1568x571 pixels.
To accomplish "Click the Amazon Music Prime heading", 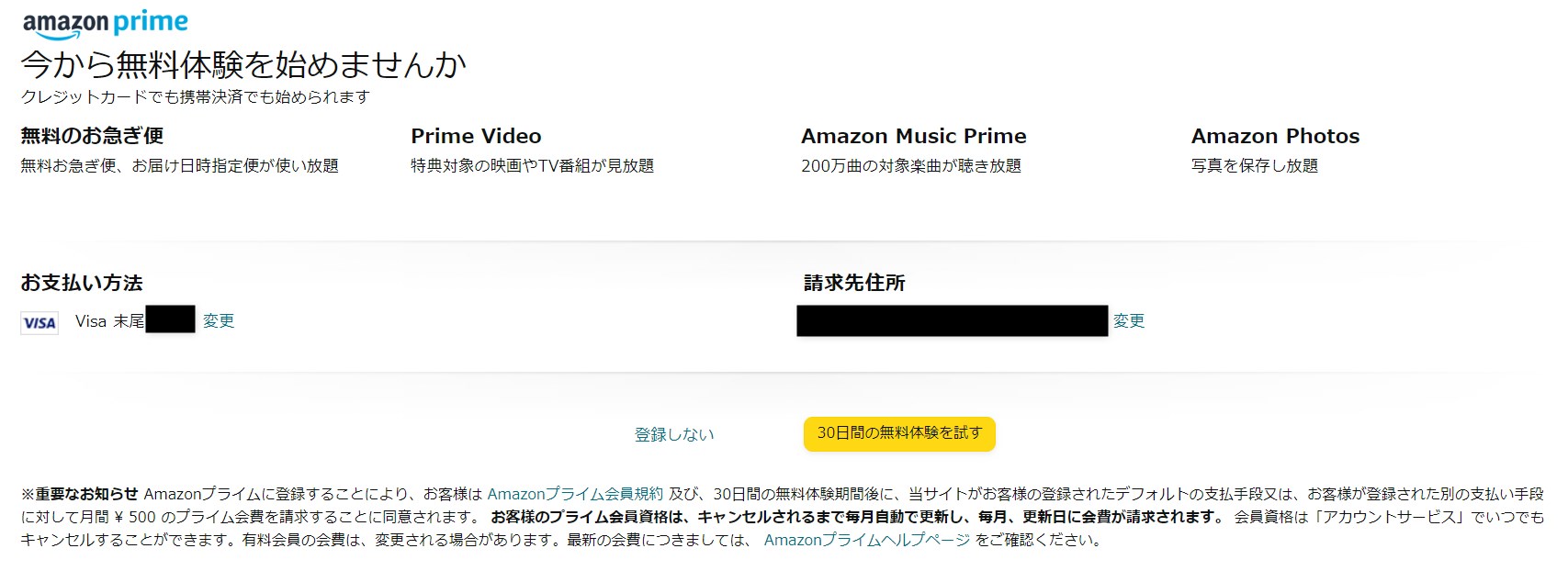I will pyautogui.click(x=914, y=136).
